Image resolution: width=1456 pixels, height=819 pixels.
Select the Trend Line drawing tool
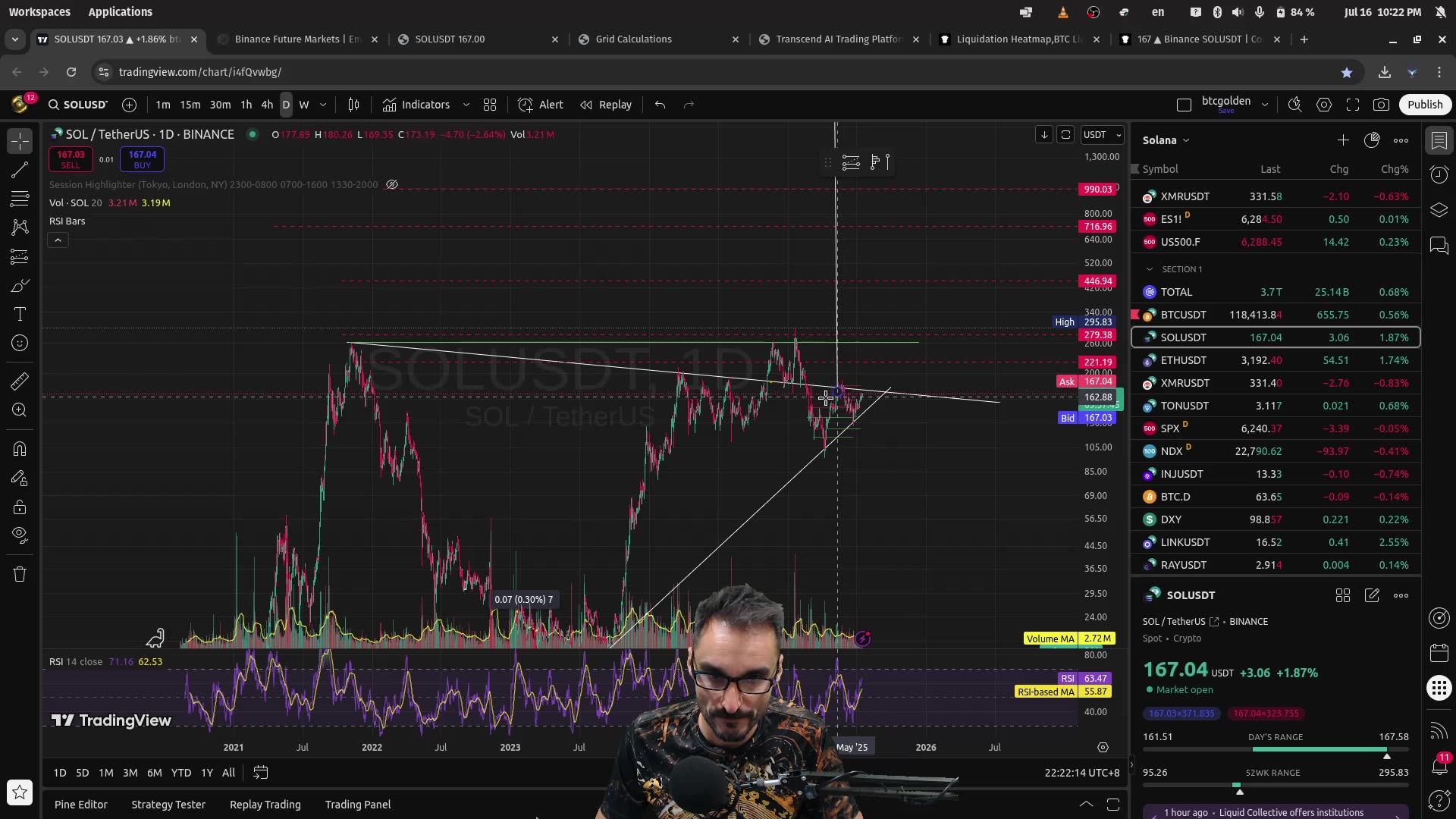click(x=19, y=170)
